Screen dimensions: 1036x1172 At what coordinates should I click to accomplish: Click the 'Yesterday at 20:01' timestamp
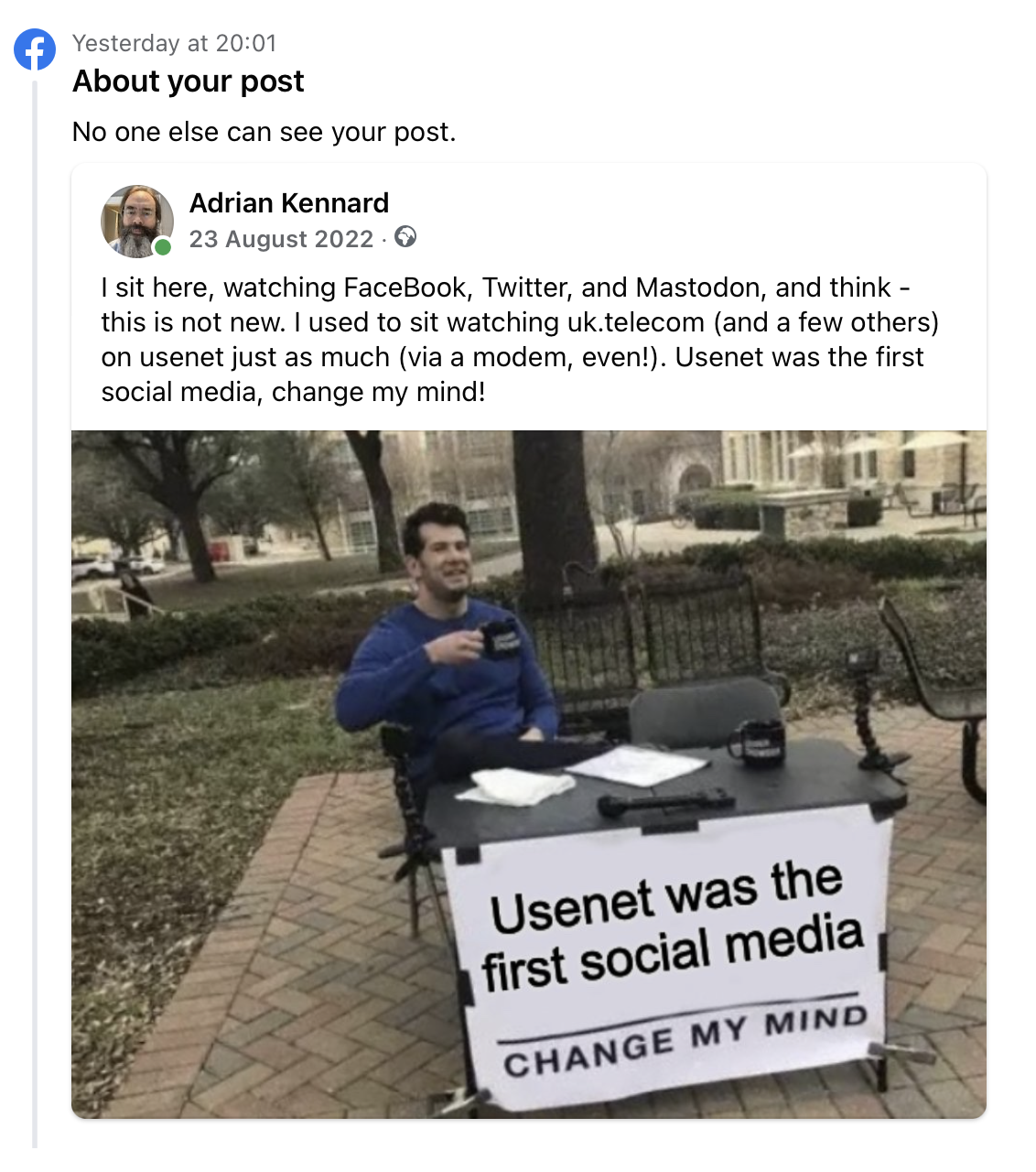[174, 43]
